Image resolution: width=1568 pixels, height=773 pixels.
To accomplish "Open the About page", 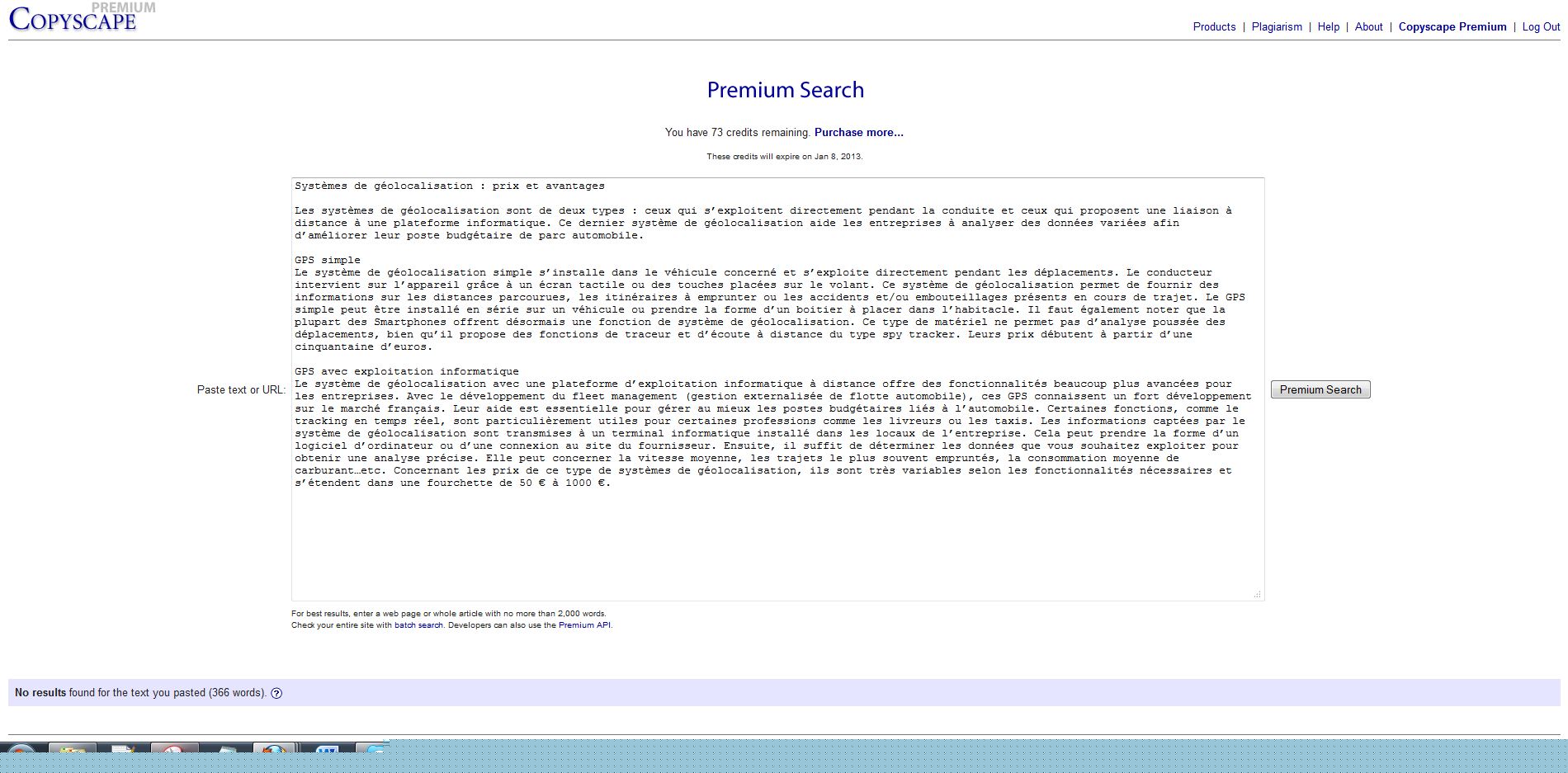I will click(x=1368, y=26).
